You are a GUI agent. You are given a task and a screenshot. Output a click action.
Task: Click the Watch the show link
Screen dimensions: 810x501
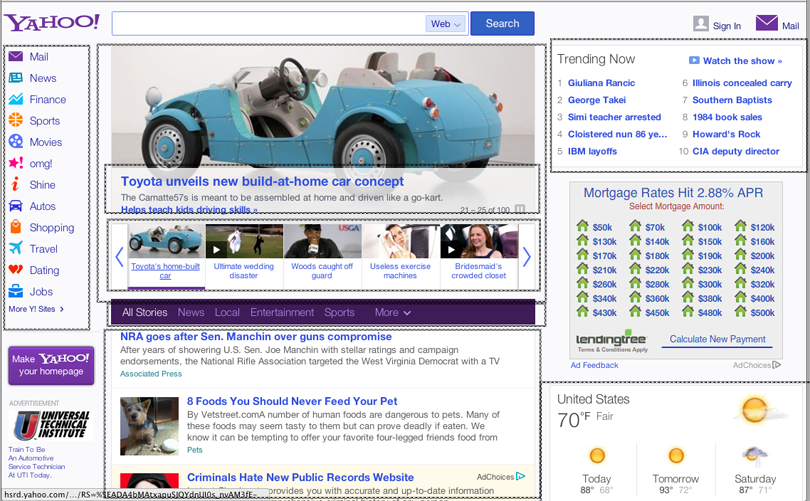742,61
